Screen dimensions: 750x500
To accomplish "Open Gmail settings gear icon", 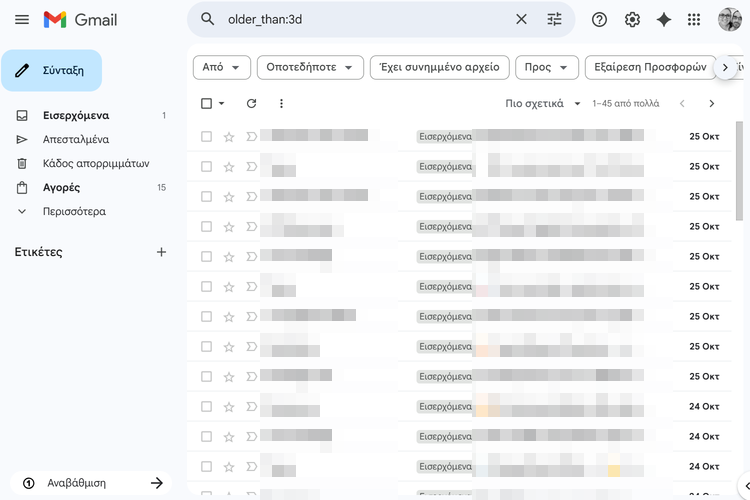I will pos(632,20).
